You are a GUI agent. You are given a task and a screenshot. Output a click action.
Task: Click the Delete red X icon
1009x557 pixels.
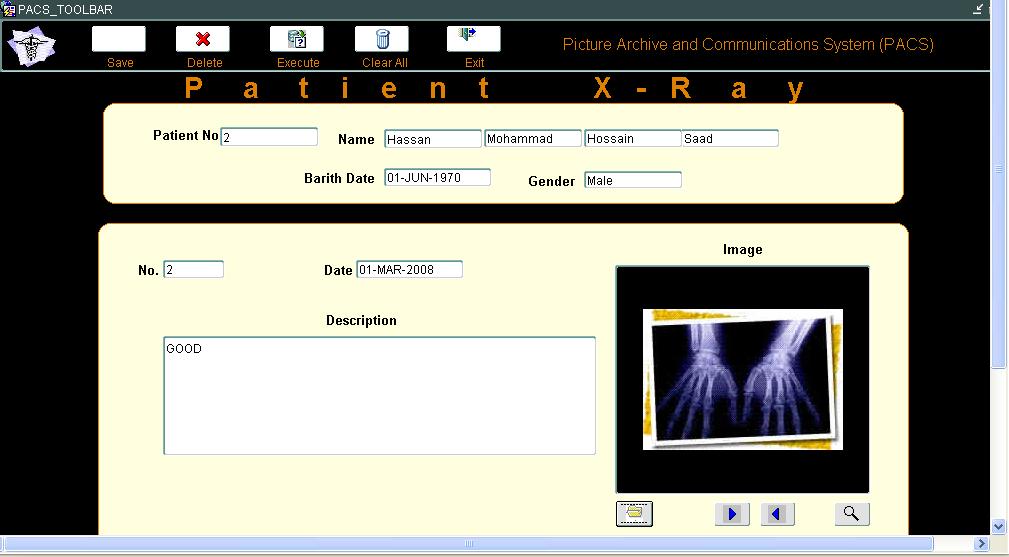point(203,39)
